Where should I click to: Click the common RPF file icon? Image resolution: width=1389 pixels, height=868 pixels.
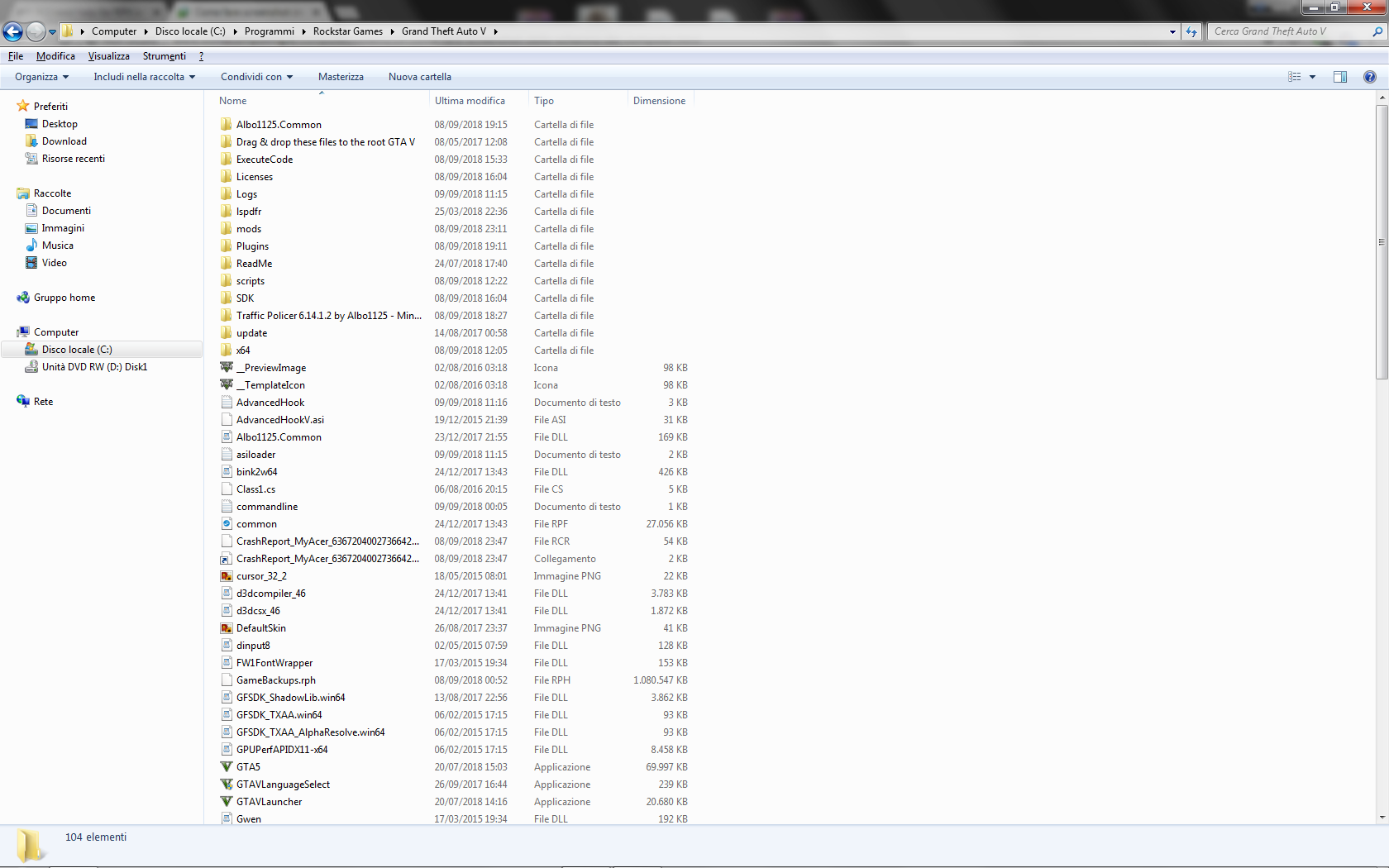(227, 524)
